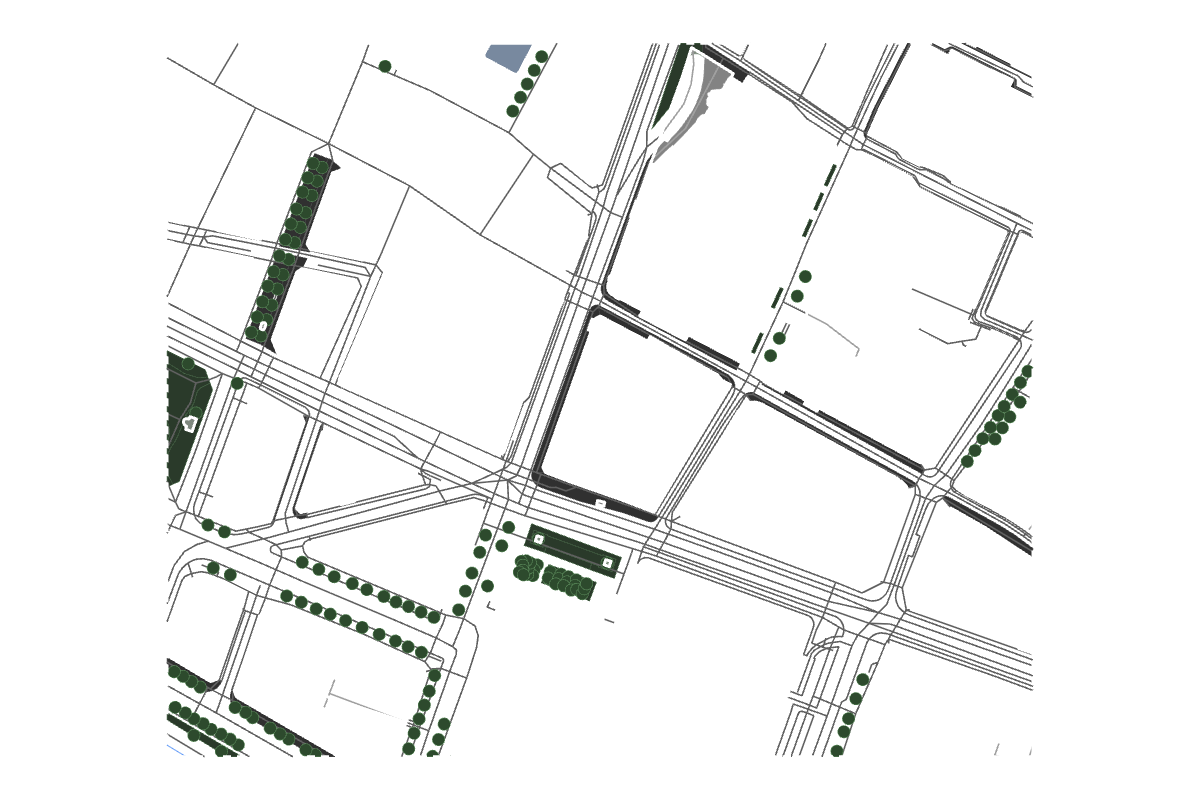Click the white marker in the long diagonal tree strip

(x=263, y=326)
